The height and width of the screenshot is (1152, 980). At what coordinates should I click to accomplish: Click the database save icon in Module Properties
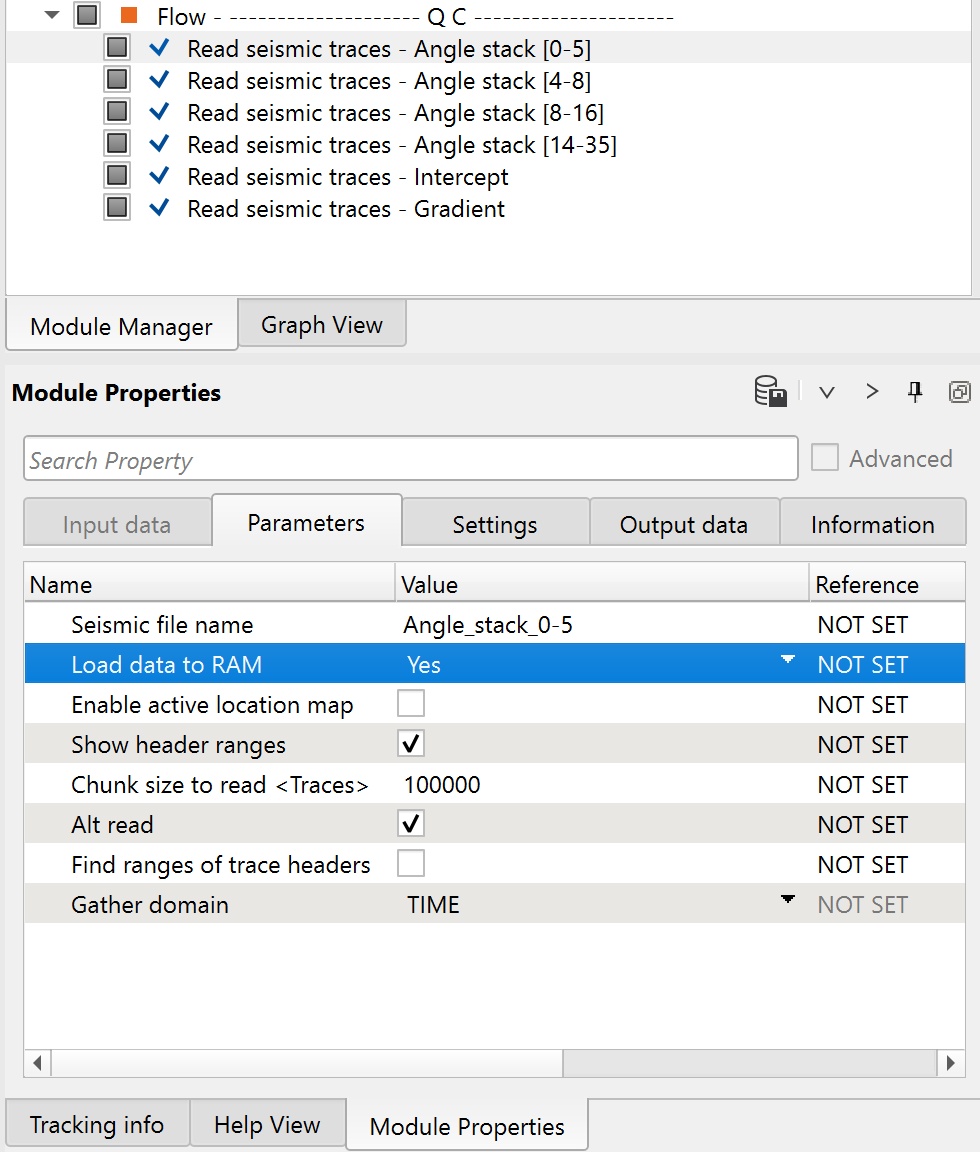pos(770,392)
